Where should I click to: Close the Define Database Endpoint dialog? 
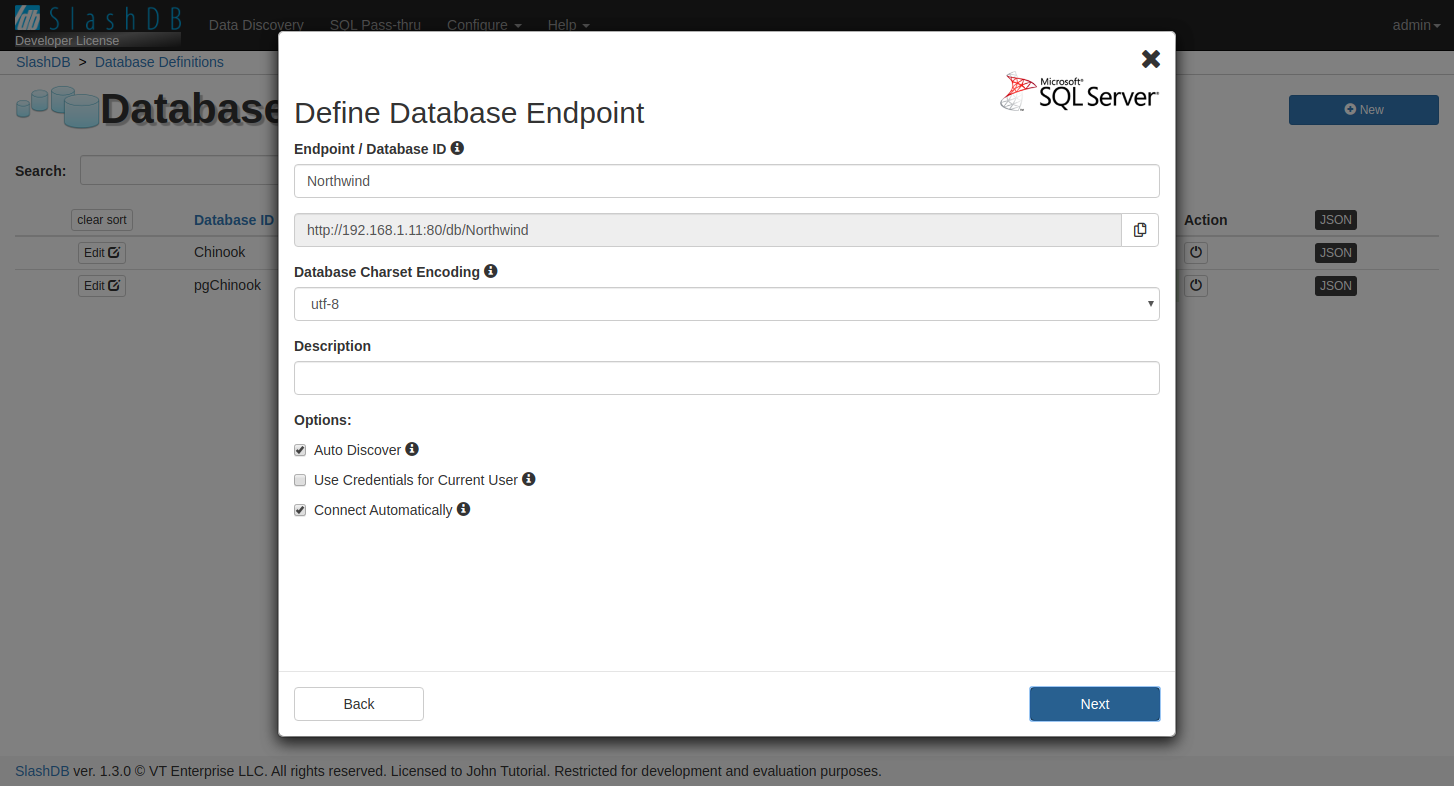[x=1151, y=59]
